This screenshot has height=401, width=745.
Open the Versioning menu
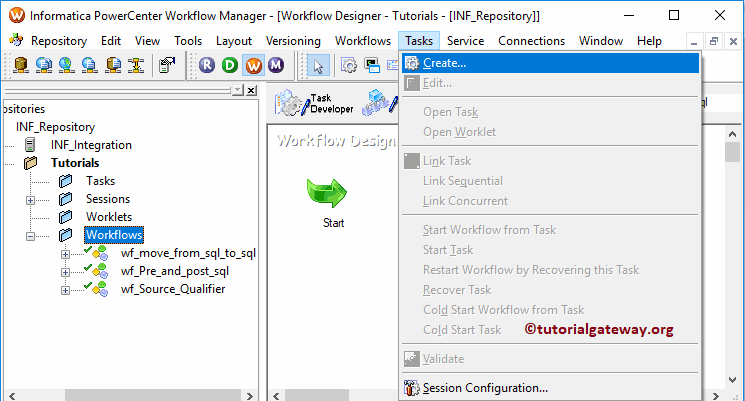coord(293,41)
